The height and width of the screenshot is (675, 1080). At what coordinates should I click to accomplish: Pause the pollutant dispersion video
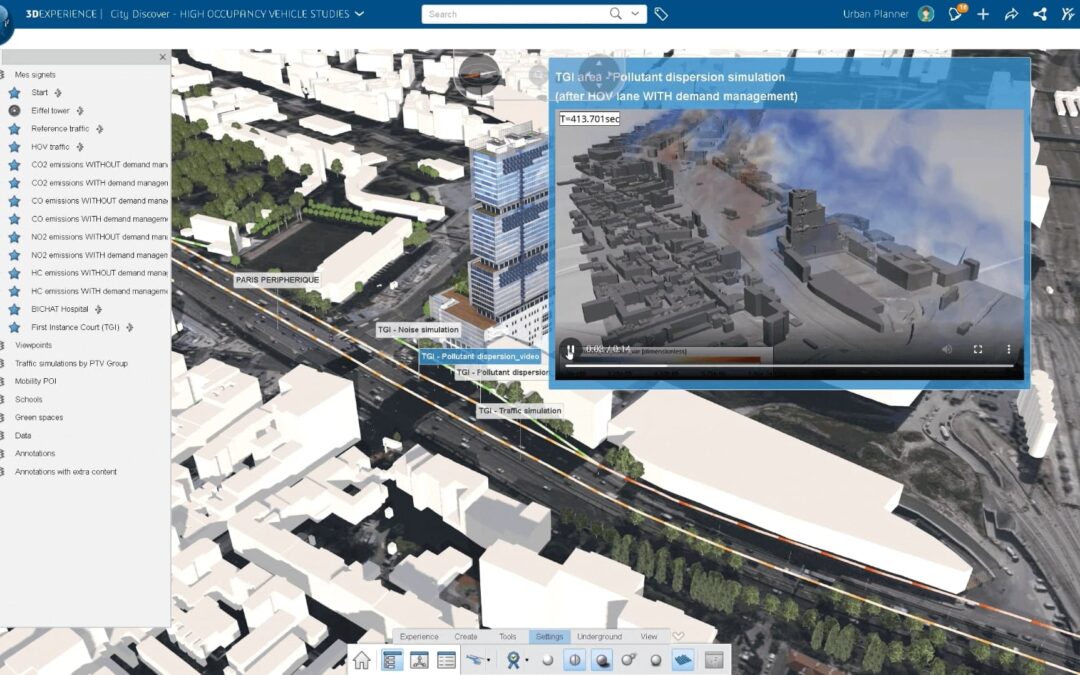coord(570,350)
